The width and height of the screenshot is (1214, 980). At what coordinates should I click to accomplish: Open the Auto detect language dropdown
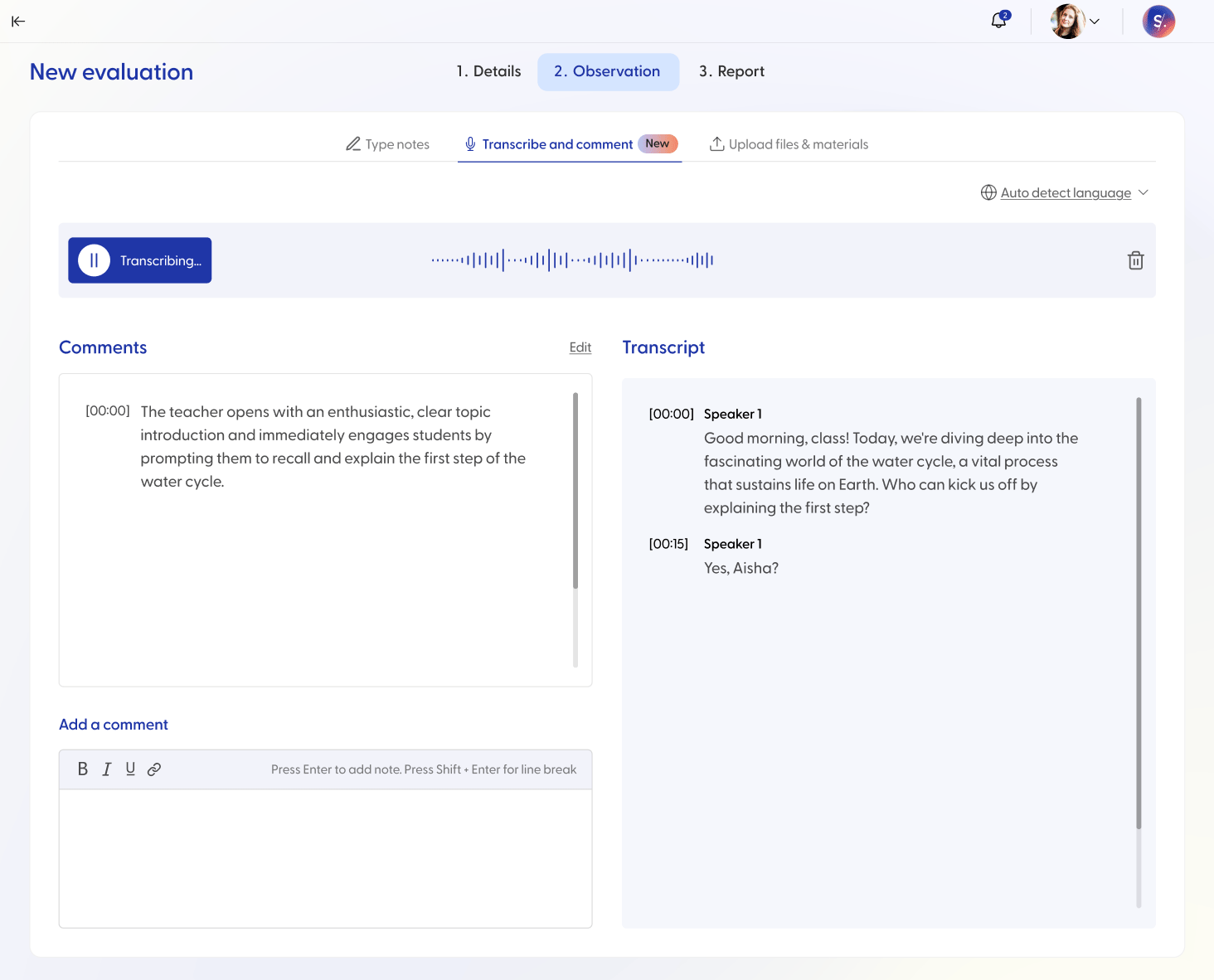click(1065, 192)
